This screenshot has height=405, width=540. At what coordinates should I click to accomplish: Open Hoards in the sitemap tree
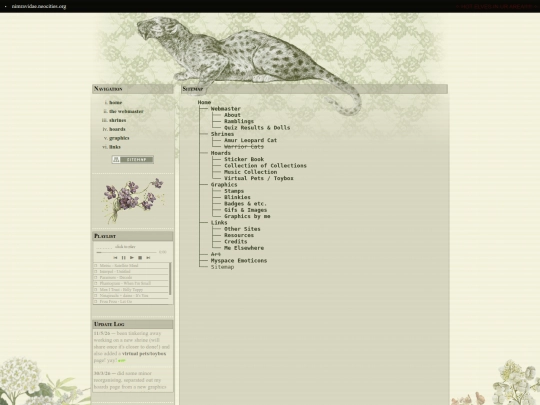click(x=221, y=153)
